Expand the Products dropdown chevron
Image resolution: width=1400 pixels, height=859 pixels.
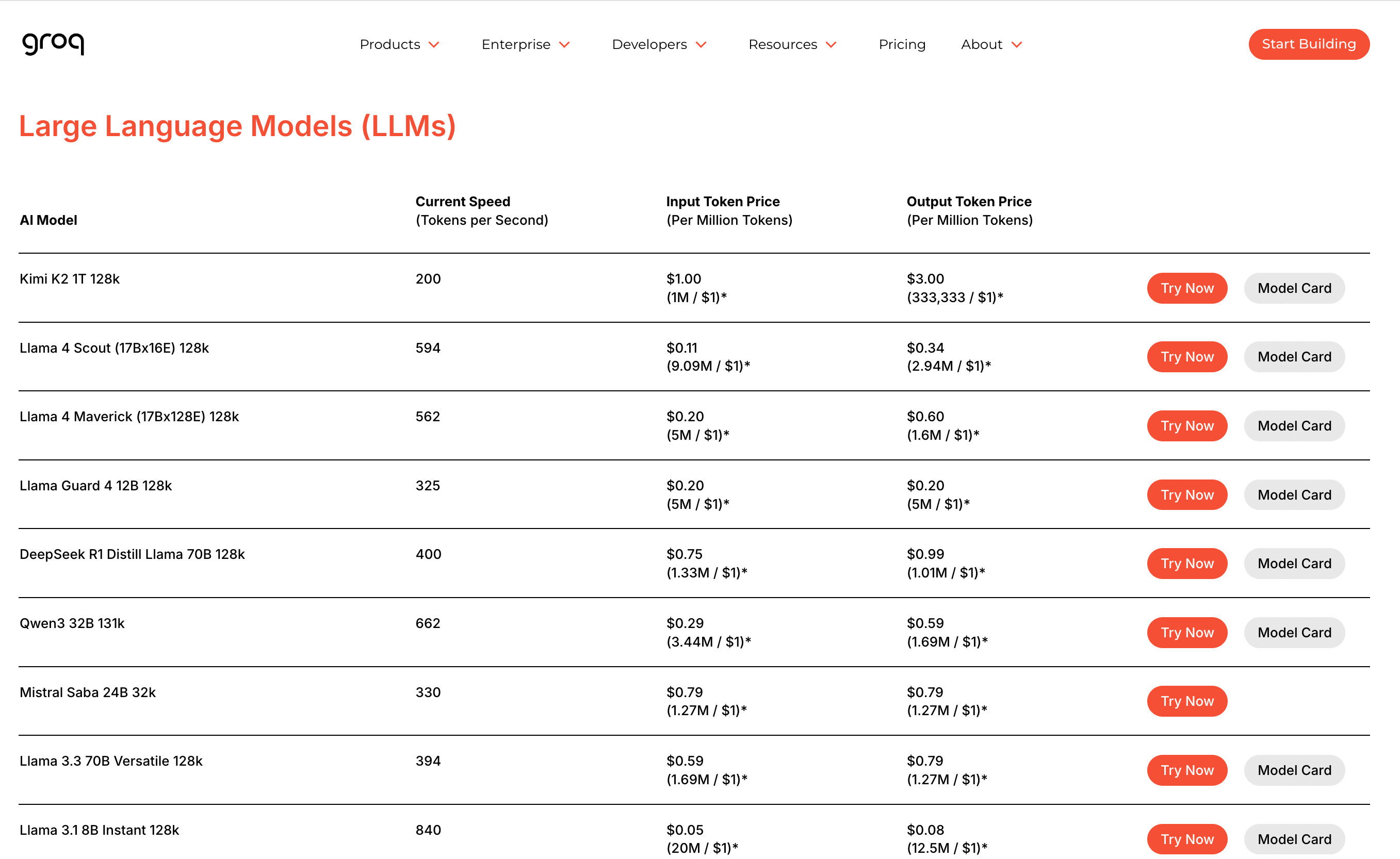(x=434, y=45)
